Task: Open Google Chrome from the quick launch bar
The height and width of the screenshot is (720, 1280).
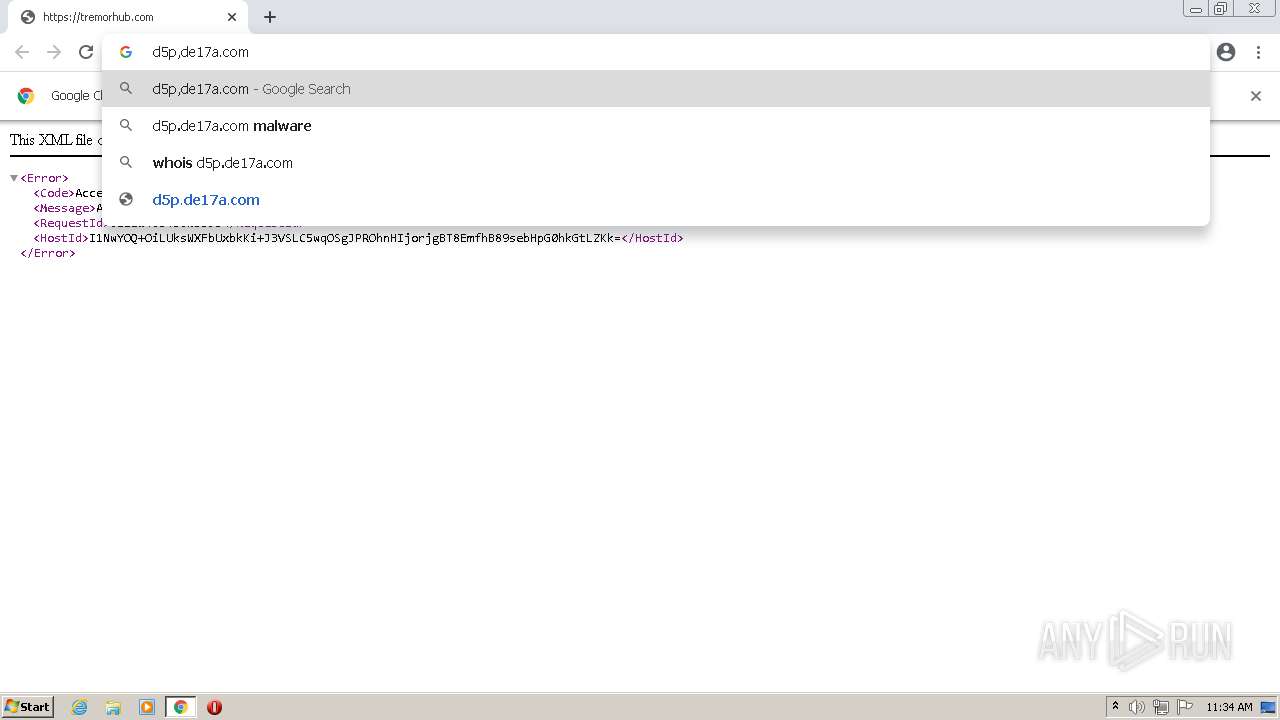Action: click(x=180, y=707)
